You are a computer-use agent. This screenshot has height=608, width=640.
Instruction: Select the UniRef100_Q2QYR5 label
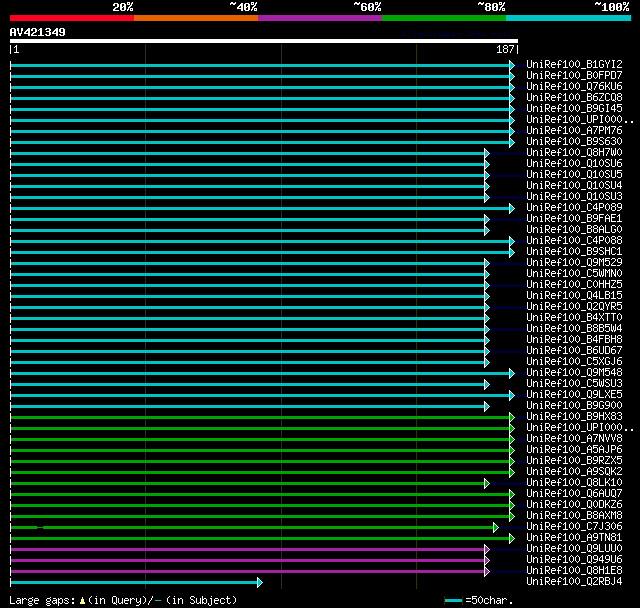click(x=574, y=307)
